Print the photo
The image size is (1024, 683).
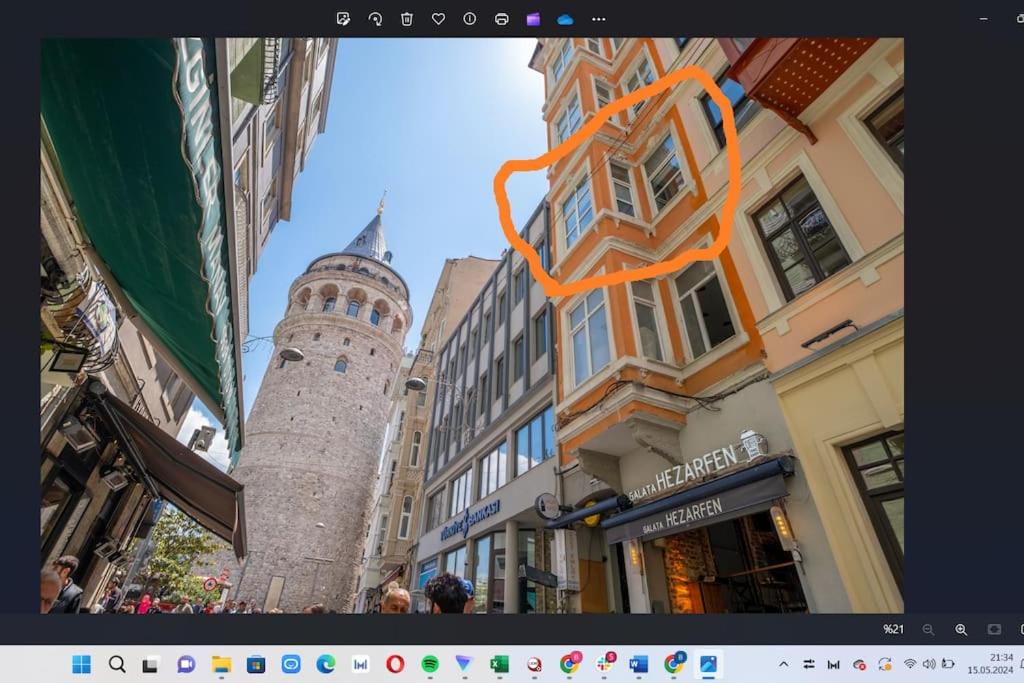point(502,19)
